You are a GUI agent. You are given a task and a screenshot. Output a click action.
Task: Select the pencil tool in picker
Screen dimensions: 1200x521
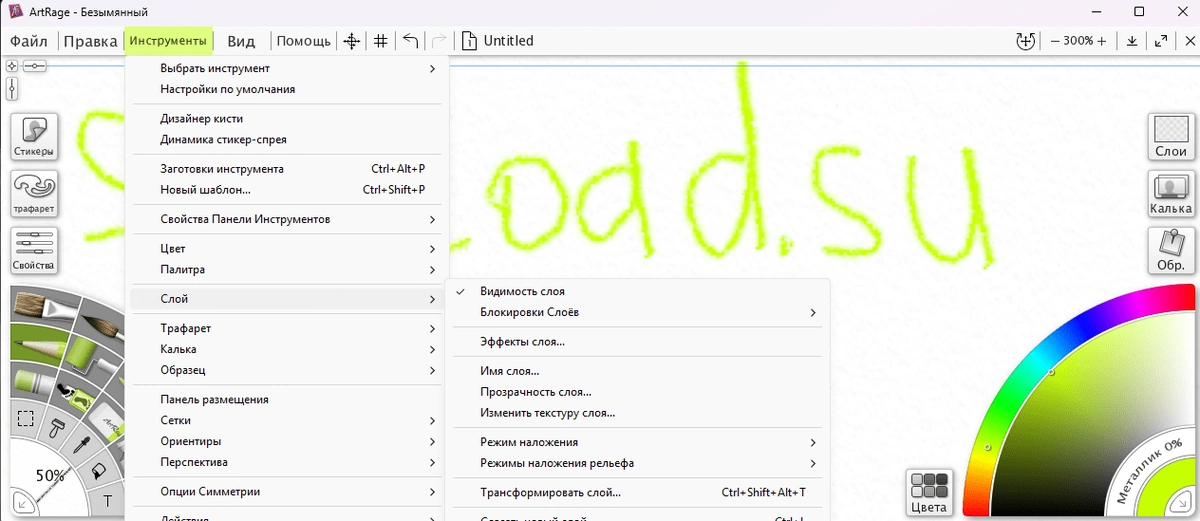coord(40,348)
